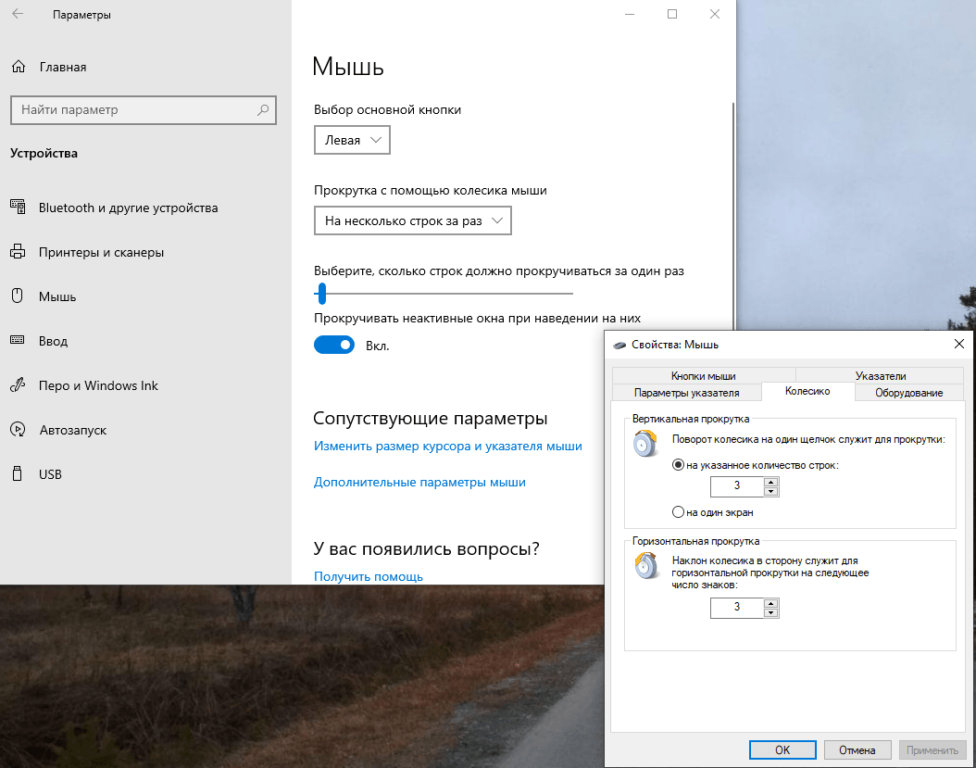Close the Свойства: Мышь dialog
Image resolution: width=976 pixels, height=768 pixels.
pos(959,344)
